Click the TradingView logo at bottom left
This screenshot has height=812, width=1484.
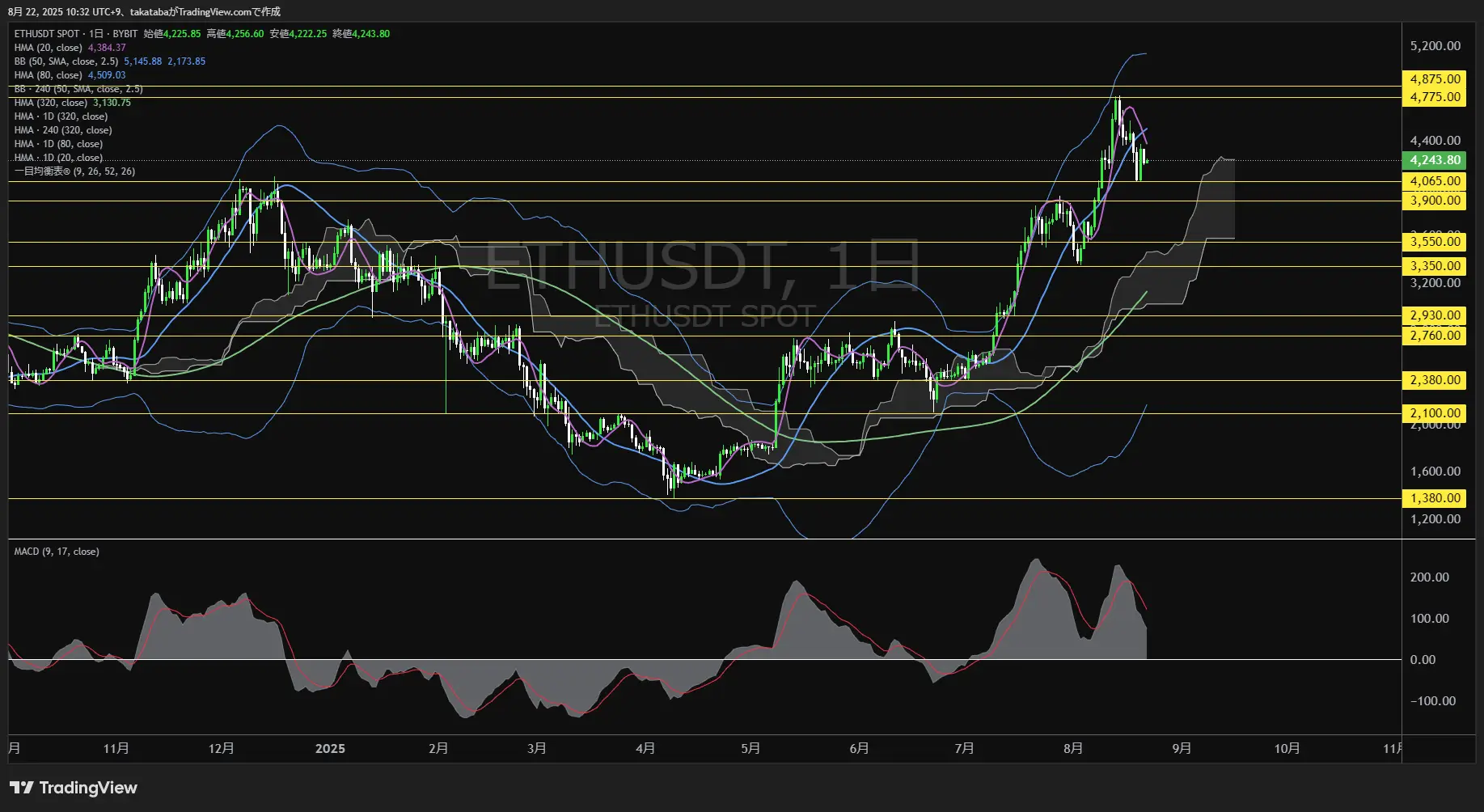(74, 788)
